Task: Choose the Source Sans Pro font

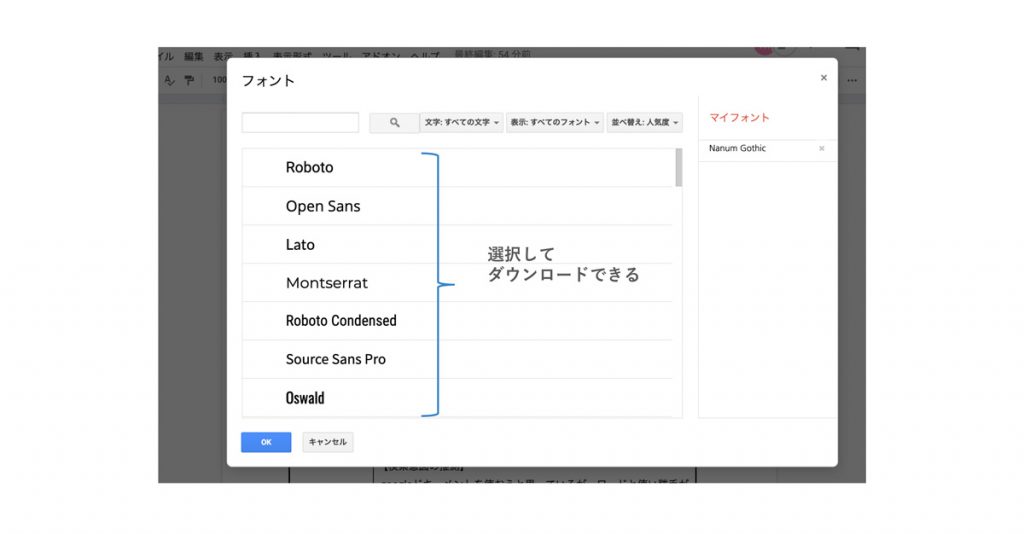Action: [x=336, y=359]
